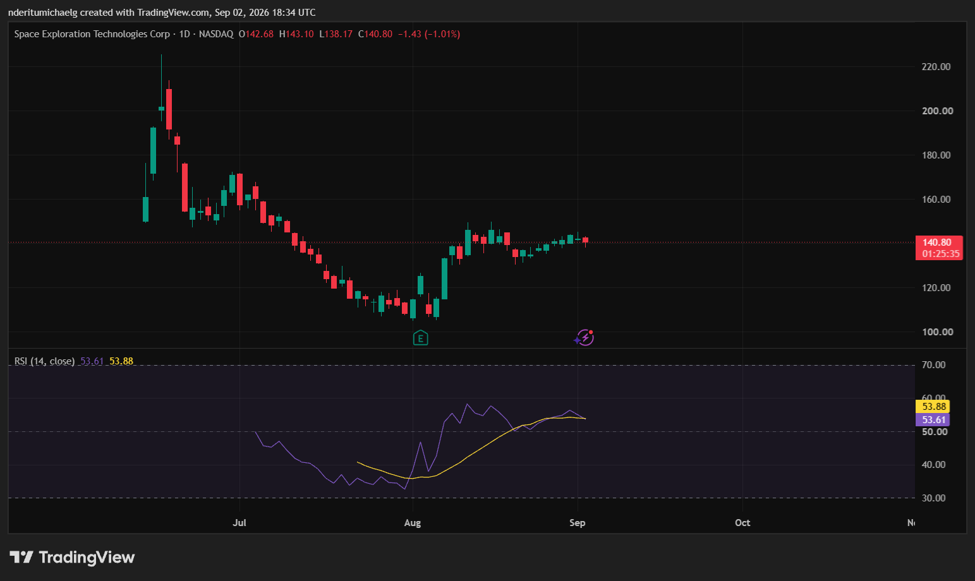Click the purple lightning event icon
Screen dimensions: 975x581
tap(584, 337)
